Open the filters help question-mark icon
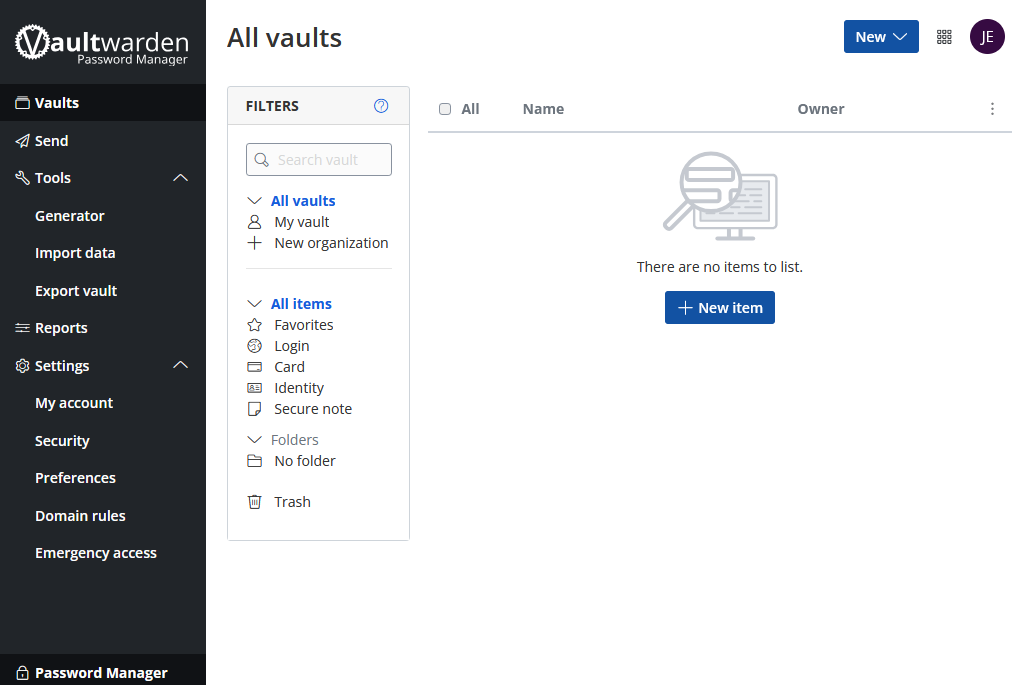The width and height of the screenshot is (1030, 685). 381,106
